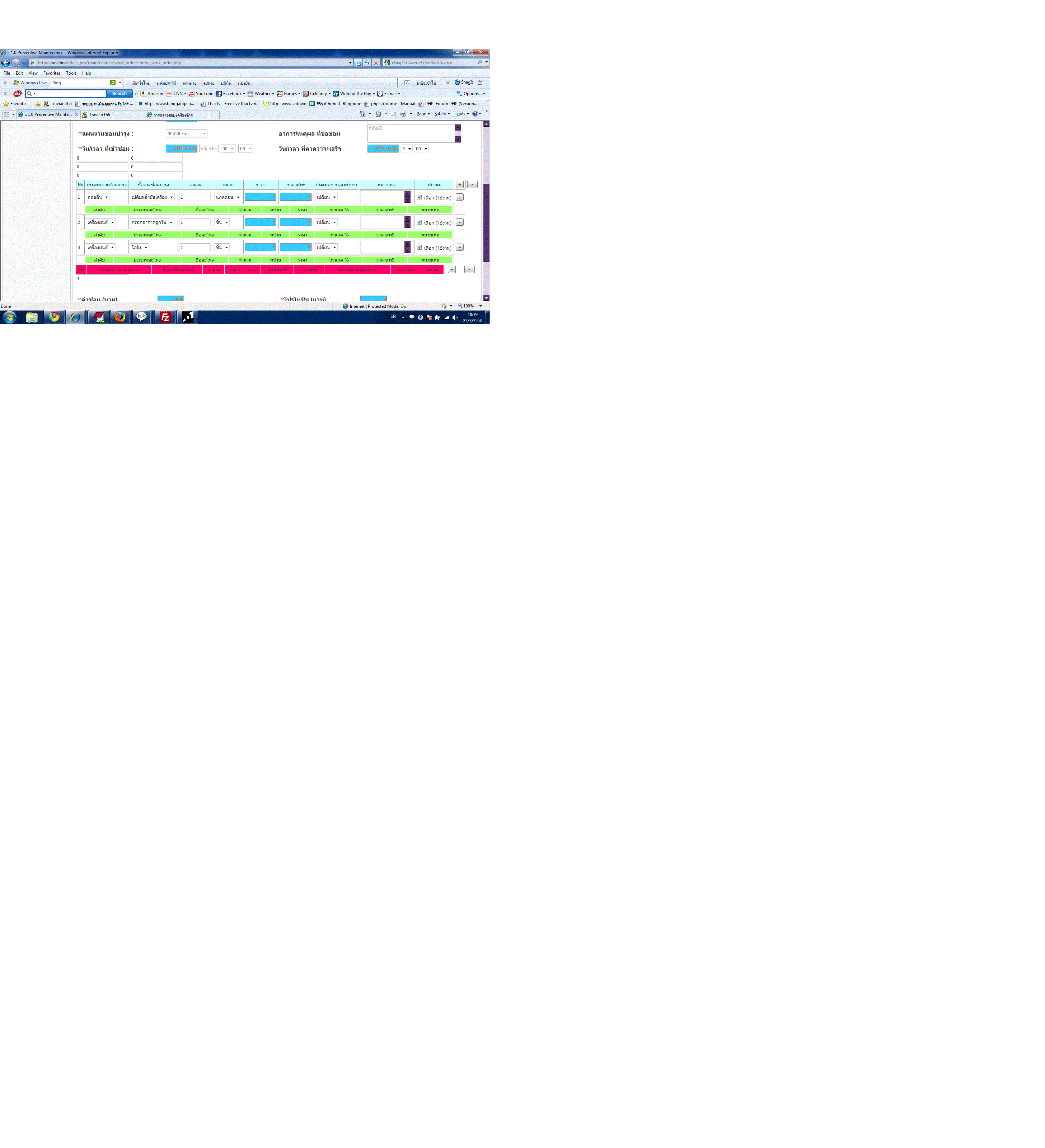
Task: Open the หล่อลื่น type dropdown in row 1
Action: [98, 197]
